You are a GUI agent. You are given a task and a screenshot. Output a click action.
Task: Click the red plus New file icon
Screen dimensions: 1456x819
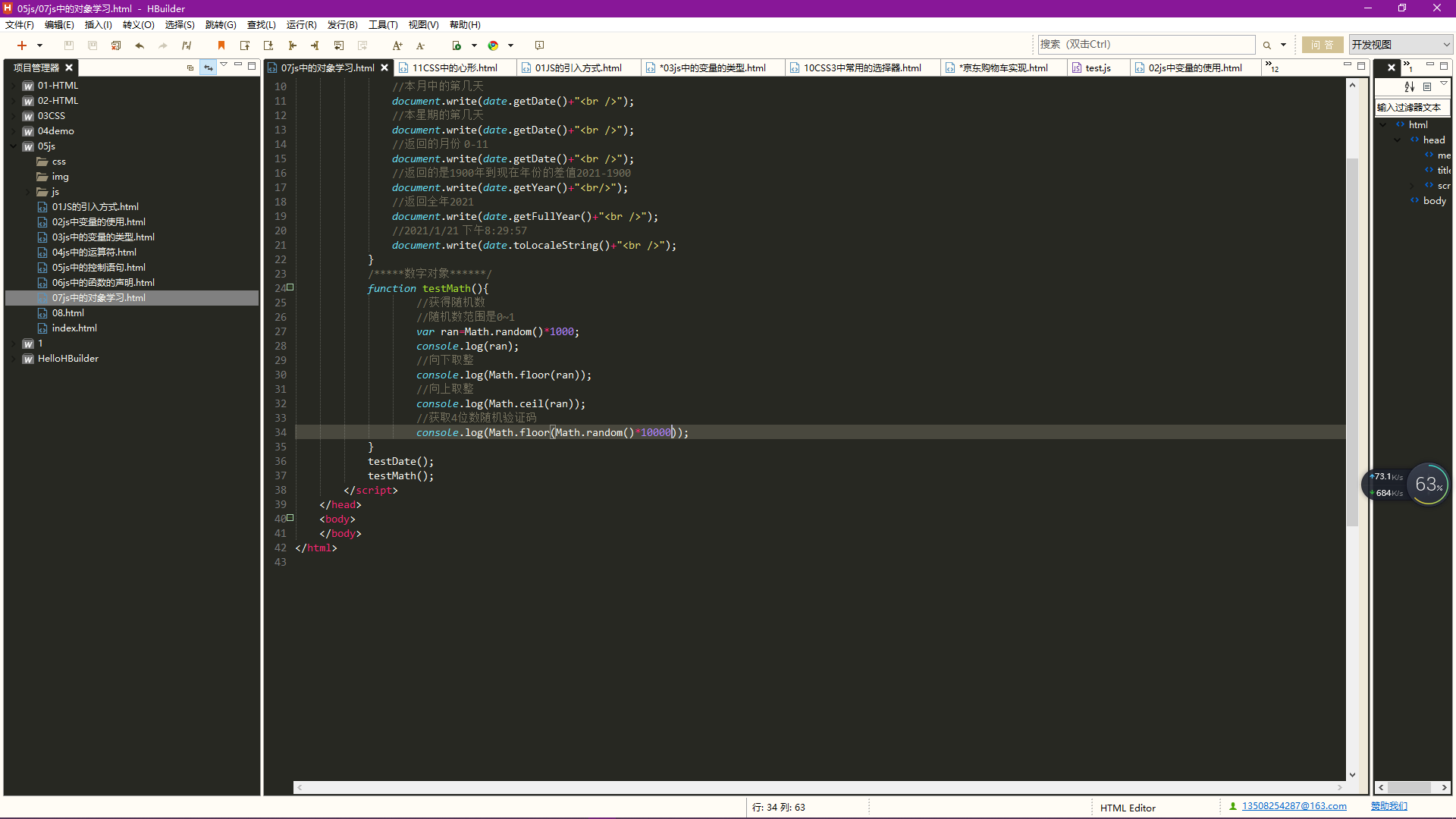pos(22,45)
